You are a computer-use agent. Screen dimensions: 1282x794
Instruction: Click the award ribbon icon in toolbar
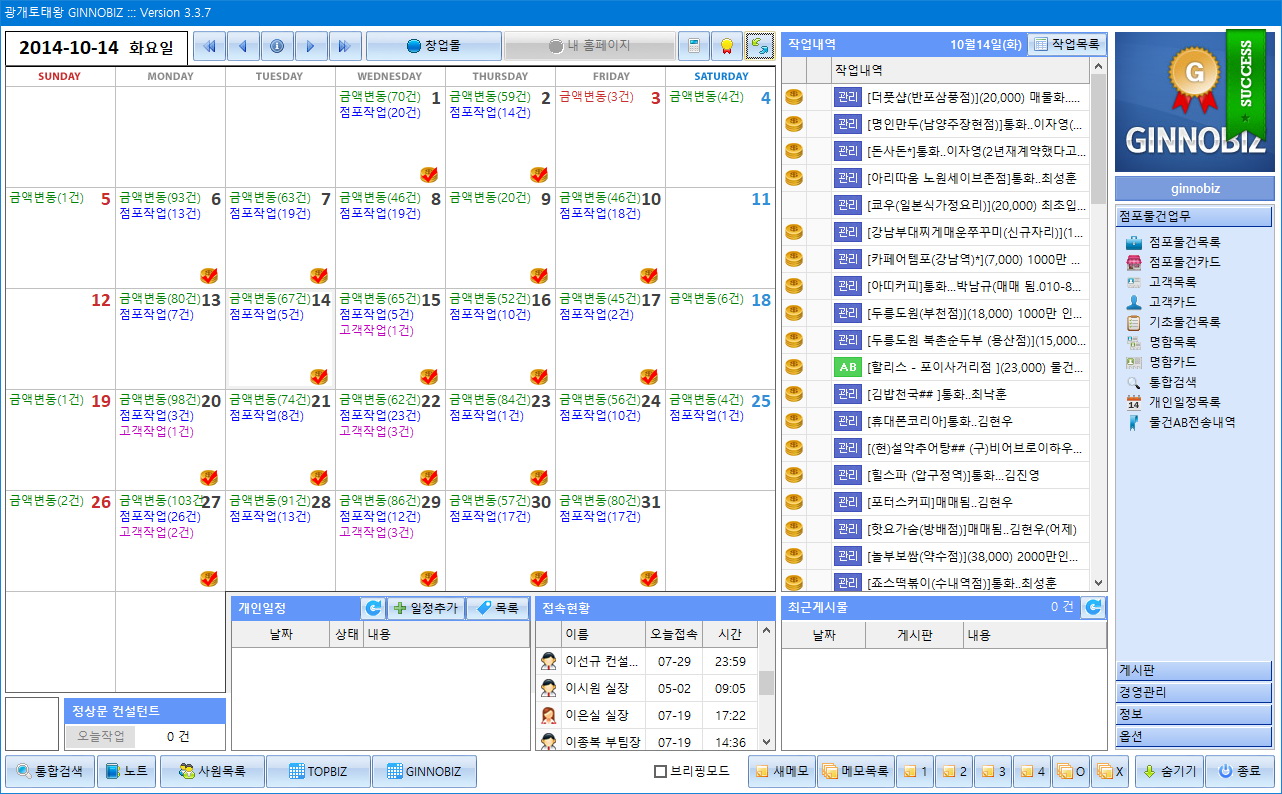[x=726, y=46]
